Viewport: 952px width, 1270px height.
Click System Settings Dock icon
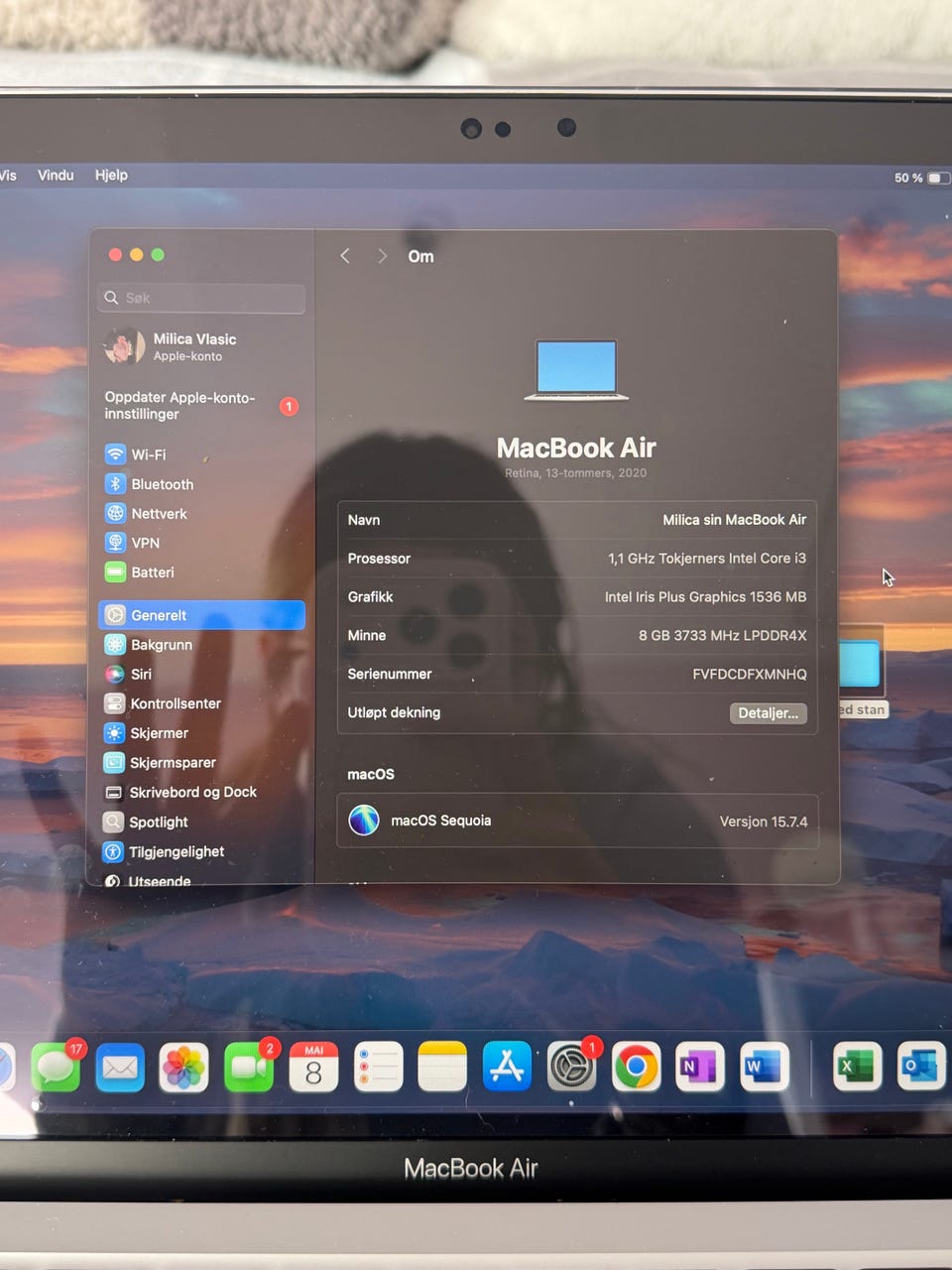572,1067
